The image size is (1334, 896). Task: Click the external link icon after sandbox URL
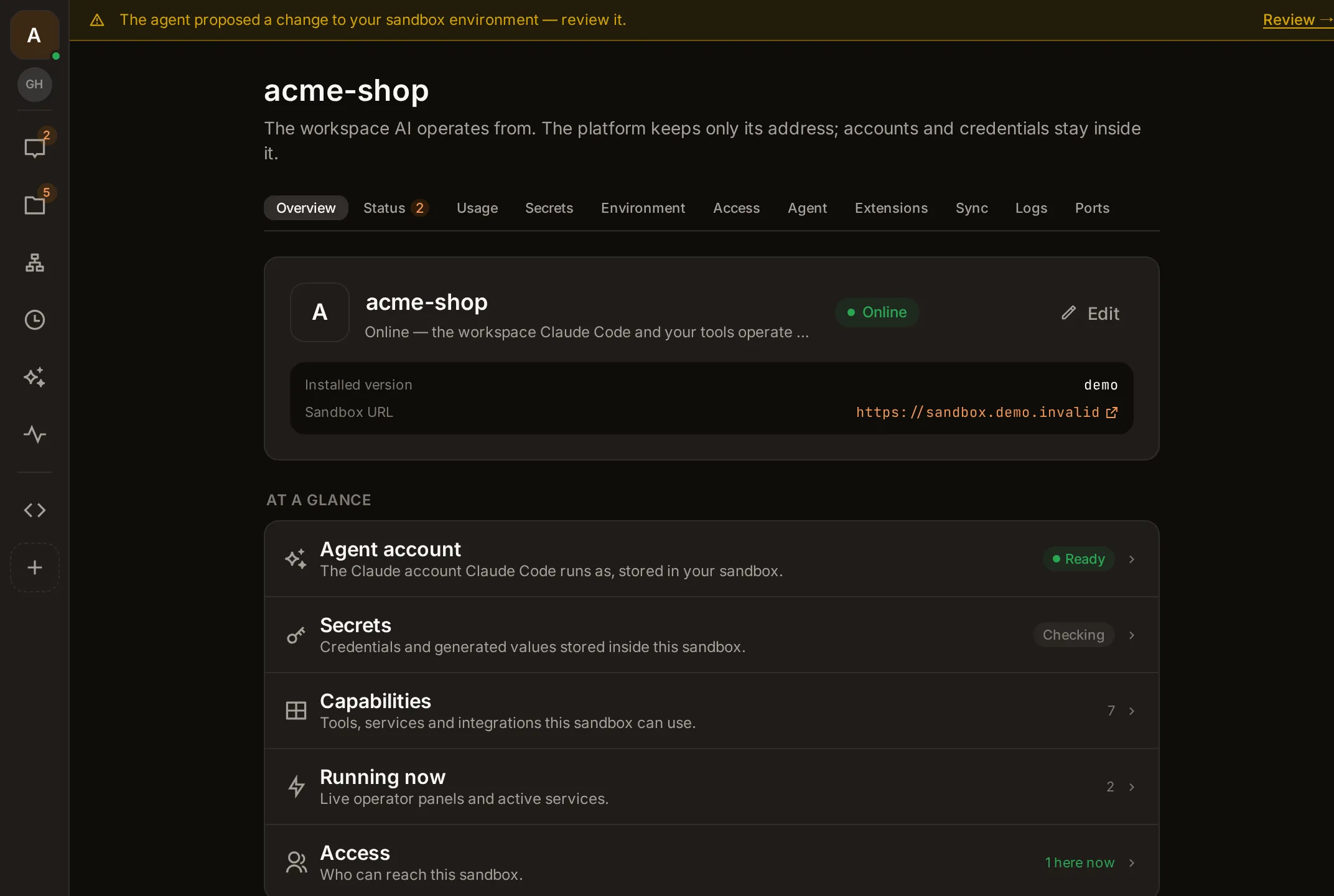coord(1112,413)
